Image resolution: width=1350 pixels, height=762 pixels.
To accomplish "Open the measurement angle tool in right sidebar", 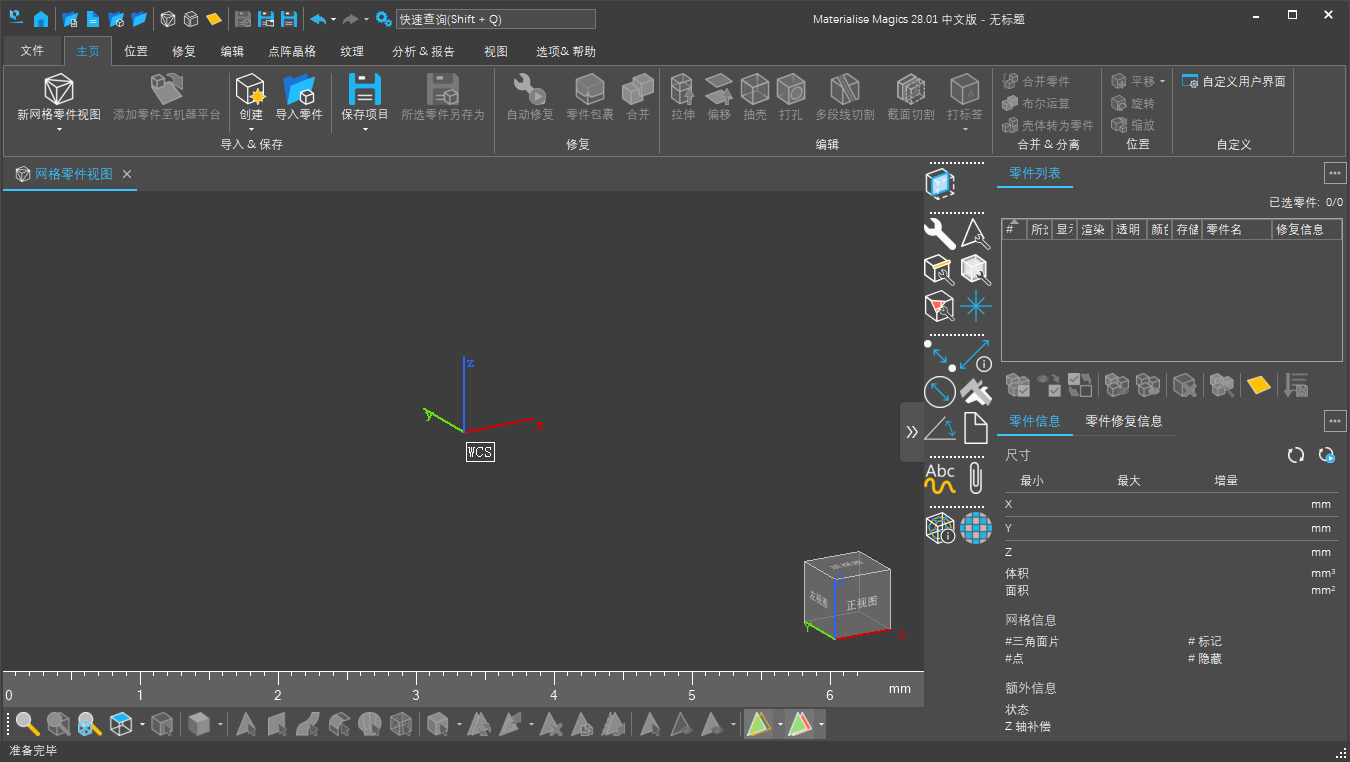I will coord(941,429).
